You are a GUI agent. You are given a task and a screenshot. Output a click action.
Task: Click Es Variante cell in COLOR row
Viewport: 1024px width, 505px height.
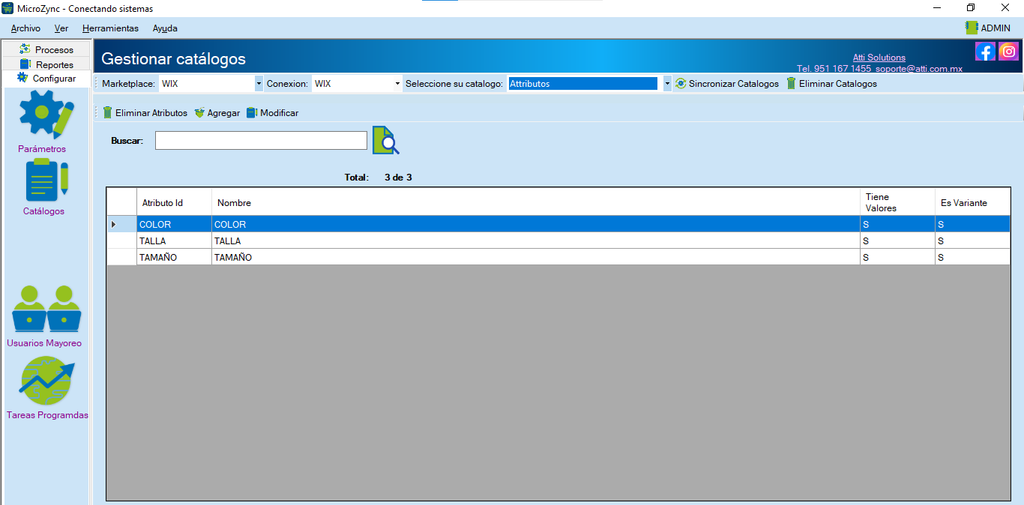[x=972, y=225]
